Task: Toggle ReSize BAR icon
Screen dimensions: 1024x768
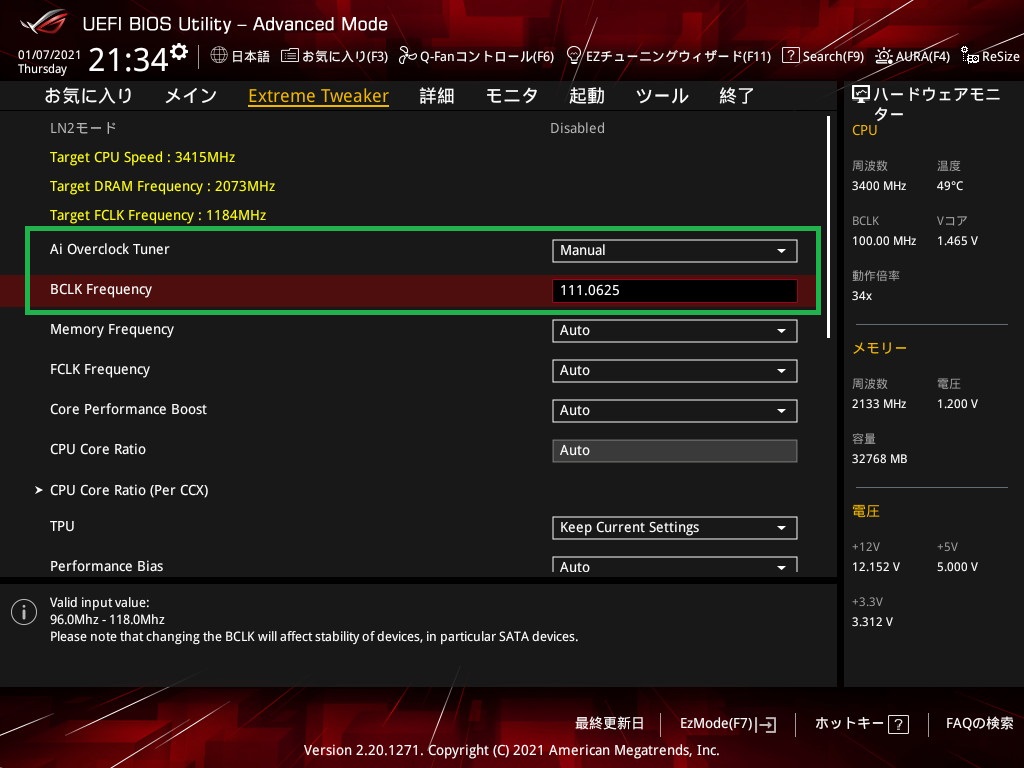Action: tap(969, 56)
